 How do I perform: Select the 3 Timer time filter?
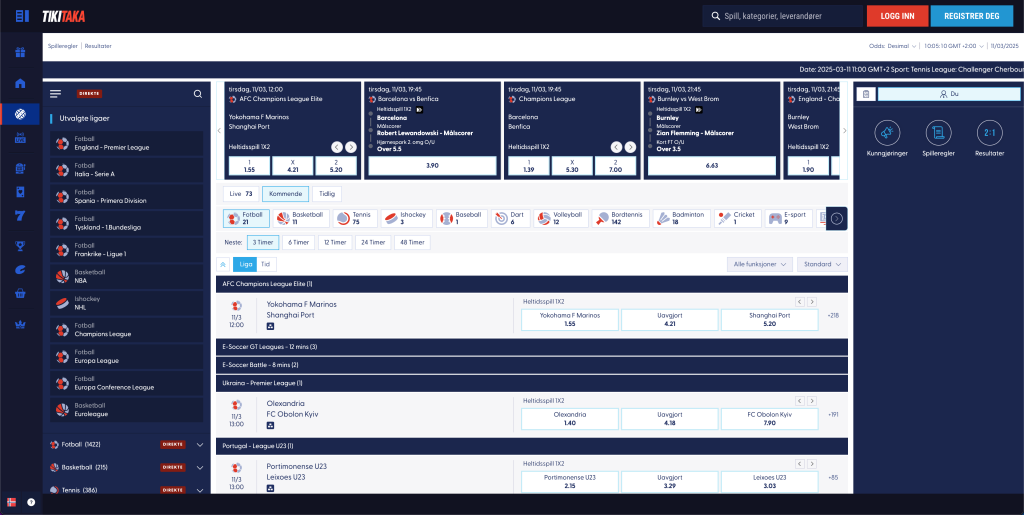coord(262,242)
